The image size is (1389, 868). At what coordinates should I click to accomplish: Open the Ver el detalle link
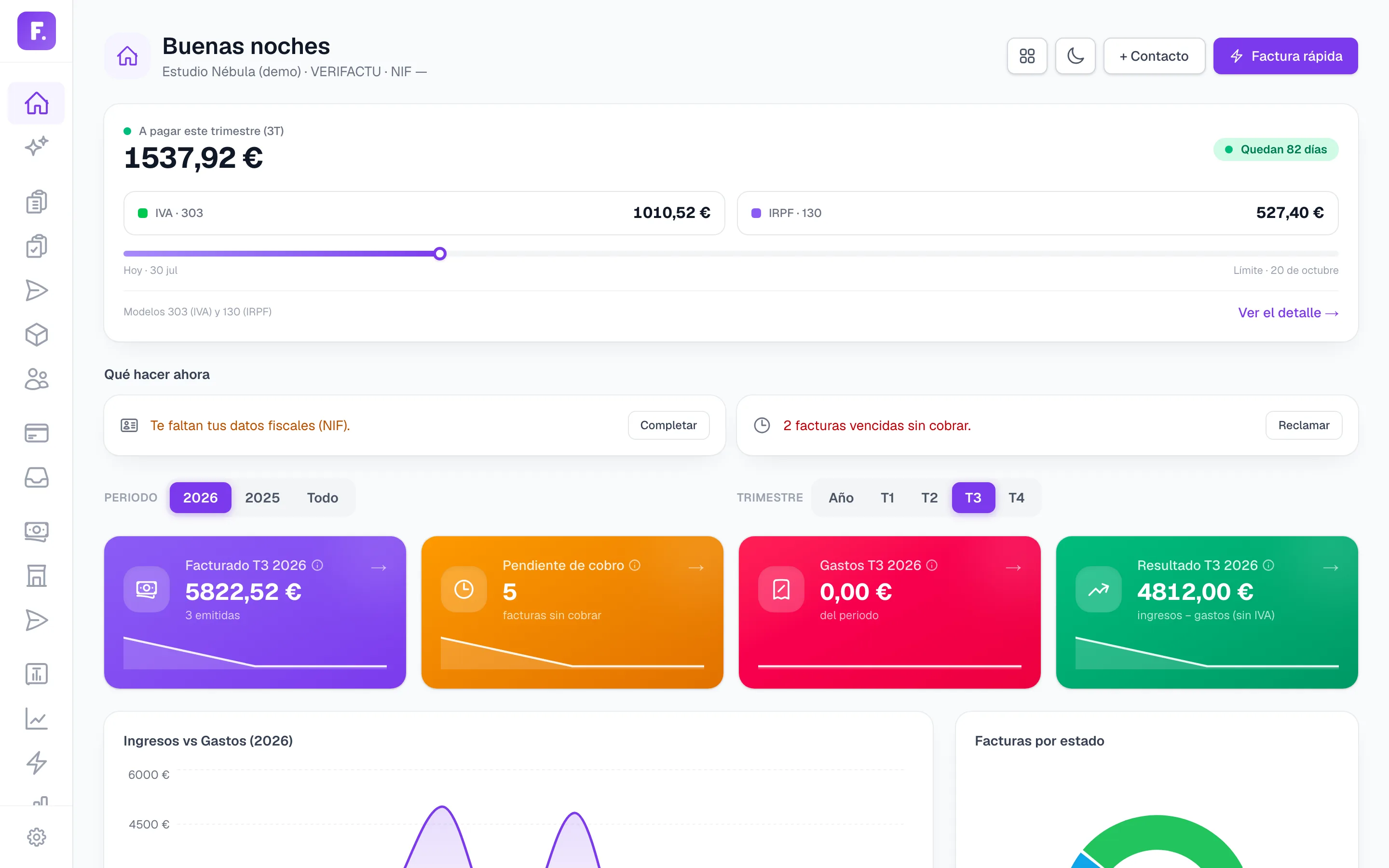(x=1288, y=313)
